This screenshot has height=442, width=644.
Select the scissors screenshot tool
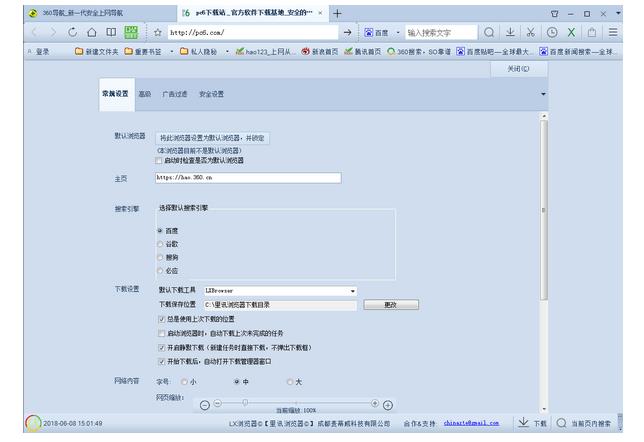(x=531, y=32)
